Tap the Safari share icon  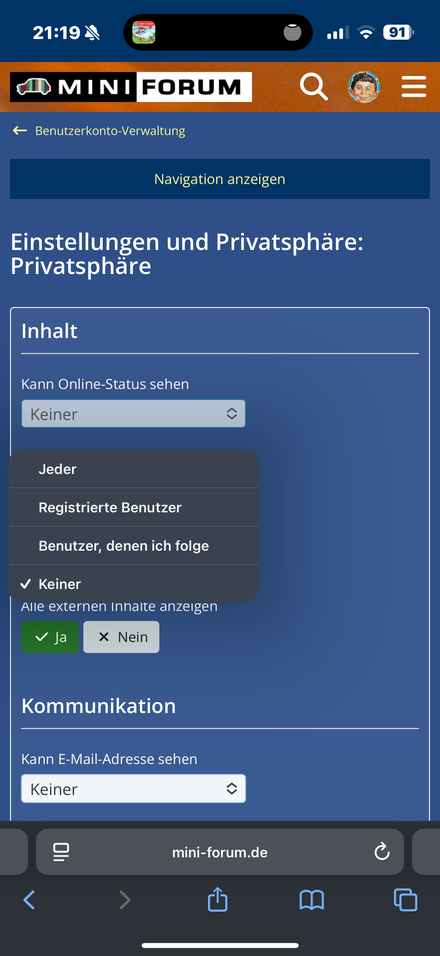tap(218, 900)
